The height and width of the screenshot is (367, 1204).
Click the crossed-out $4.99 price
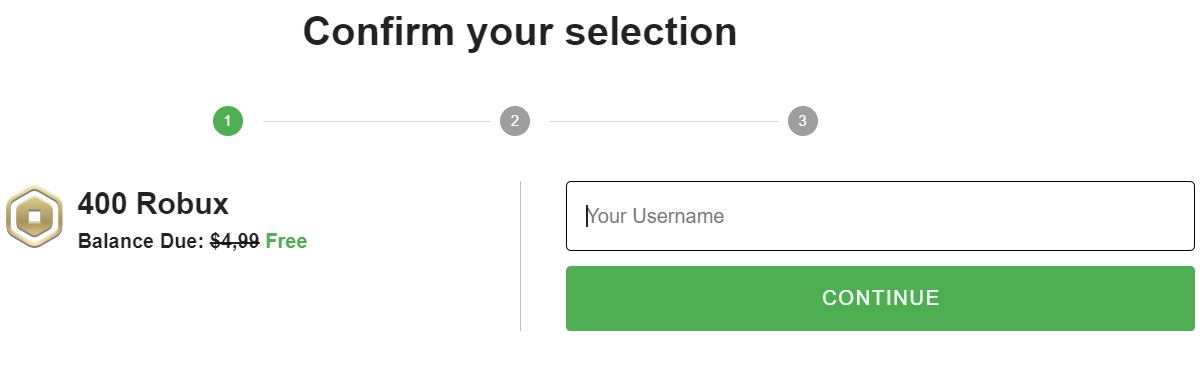(235, 241)
